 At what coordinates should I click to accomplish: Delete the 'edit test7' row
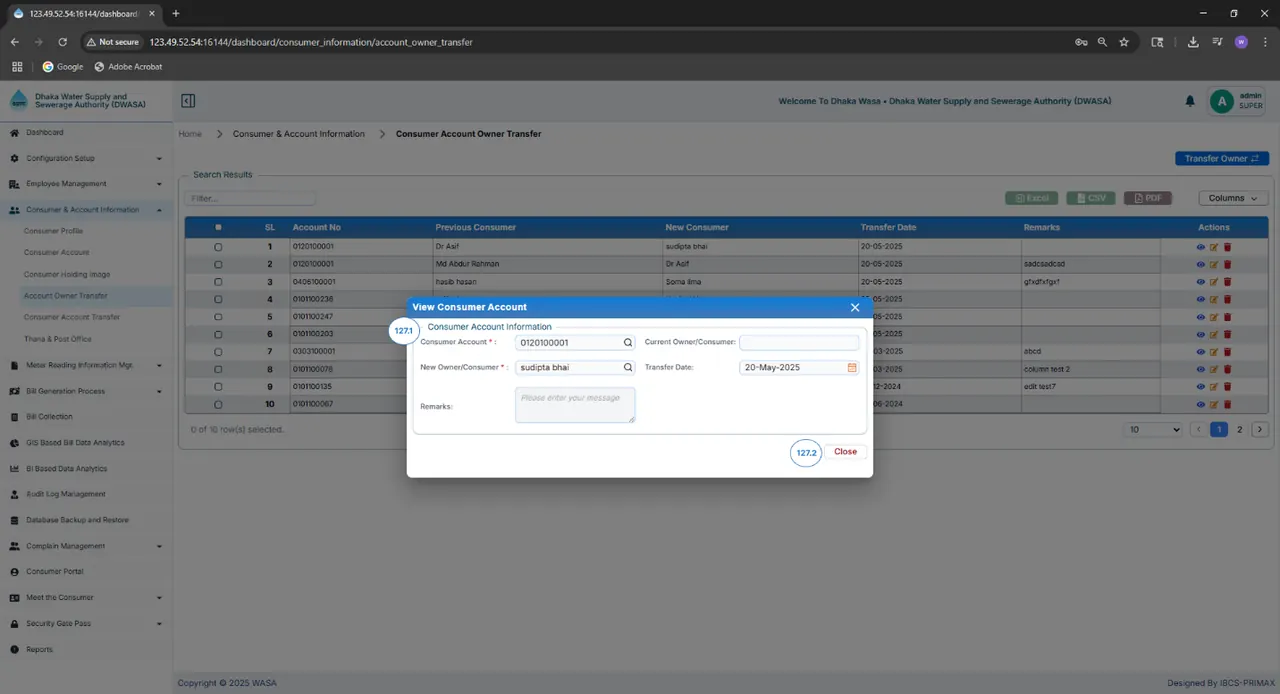(1227, 387)
